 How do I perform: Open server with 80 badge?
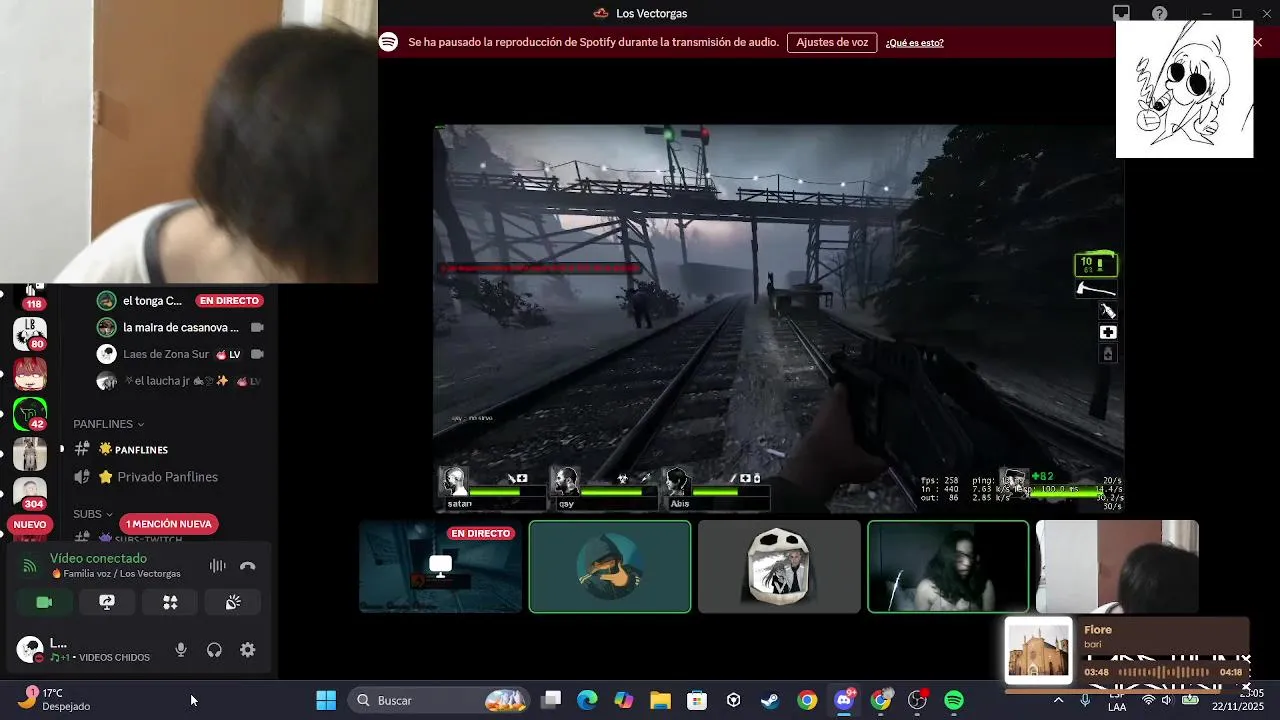tap(29, 333)
